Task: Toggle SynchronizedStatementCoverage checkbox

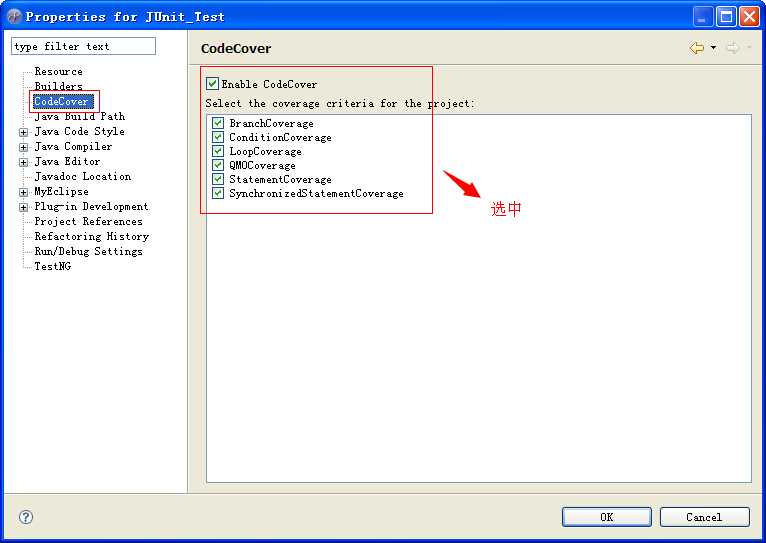Action: pos(218,193)
